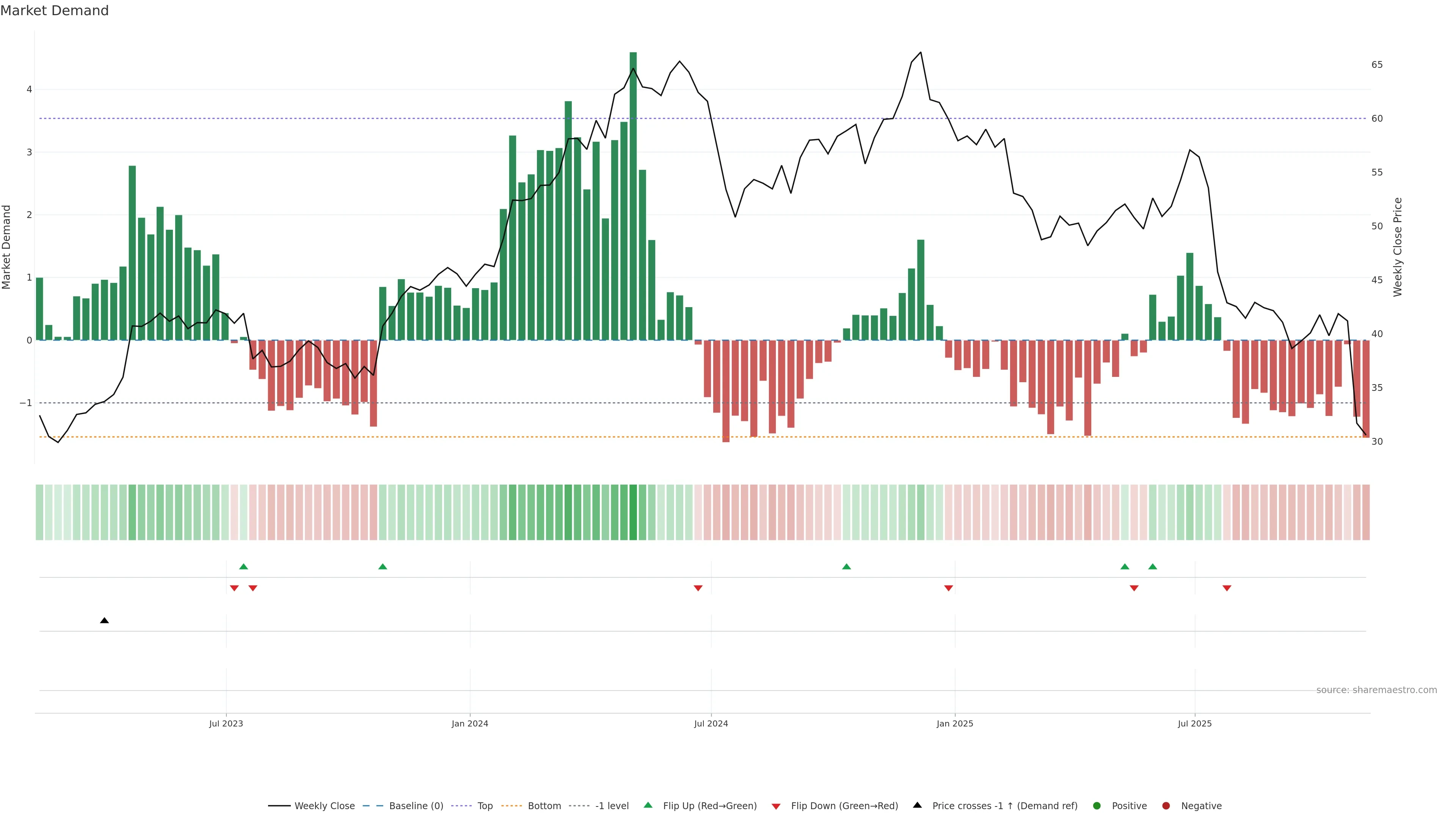Click the green Flip Up marker near Oct 2024
This screenshot has width=1456, height=819.
pos(846,566)
